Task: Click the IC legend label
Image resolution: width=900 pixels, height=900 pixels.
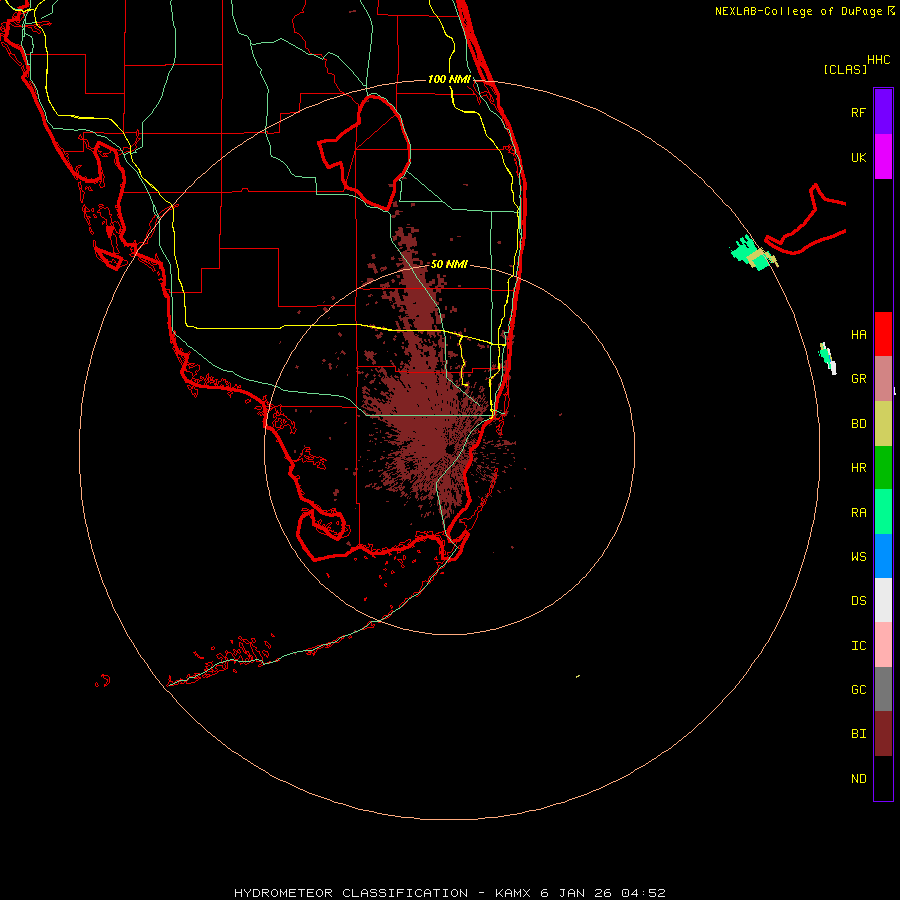Action: pyautogui.click(x=858, y=646)
